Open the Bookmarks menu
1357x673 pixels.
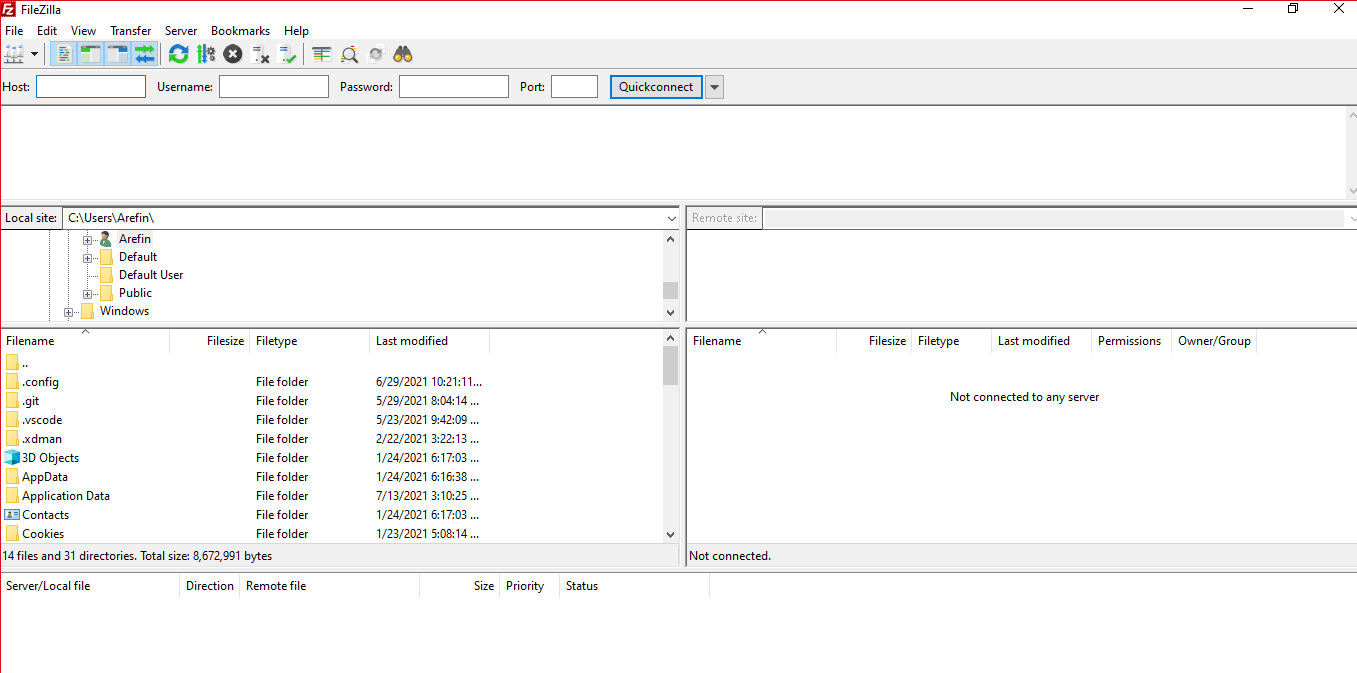click(240, 31)
